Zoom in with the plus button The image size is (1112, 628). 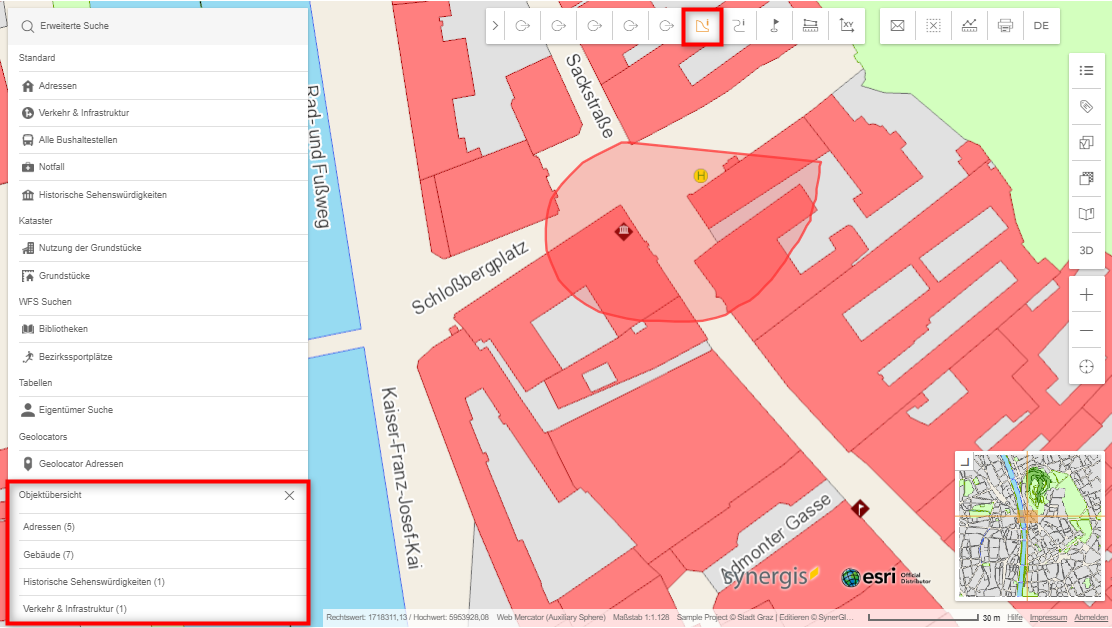pyautogui.click(x=1086, y=295)
